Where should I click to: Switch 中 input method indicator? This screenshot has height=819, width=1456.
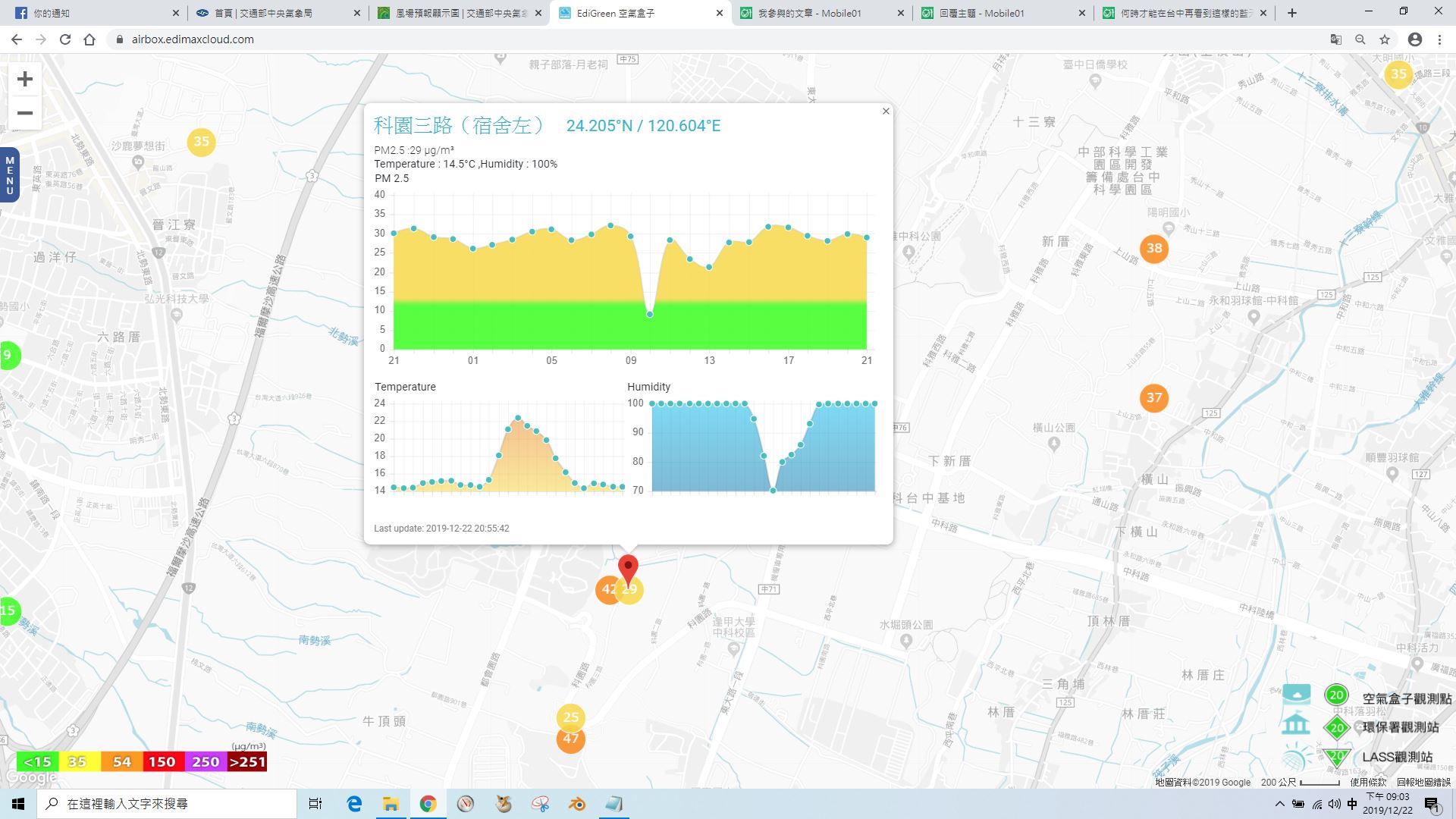click(x=1352, y=804)
